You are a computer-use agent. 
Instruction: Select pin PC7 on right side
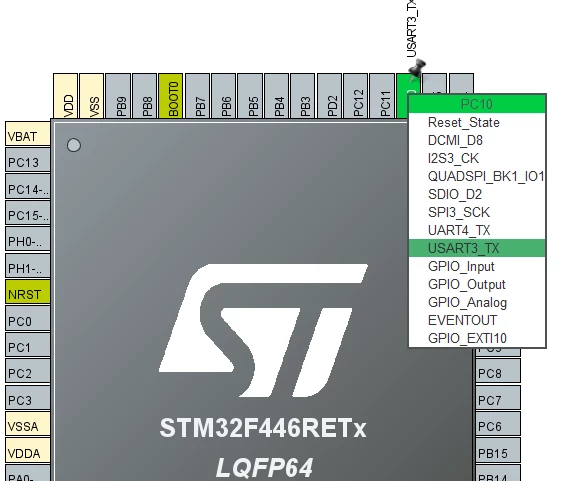(x=498, y=397)
